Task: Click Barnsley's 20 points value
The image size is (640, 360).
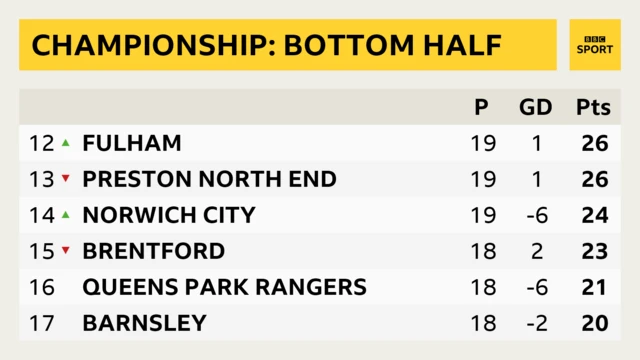Action: [x=595, y=323]
